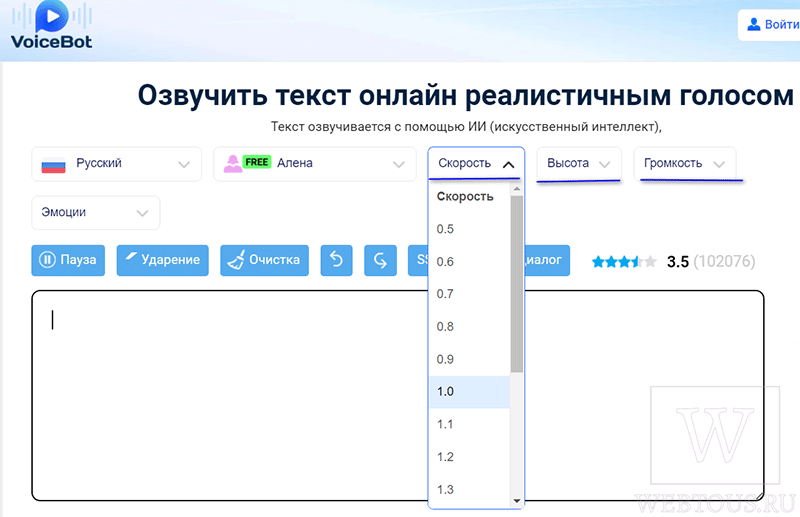Click the speed list scrollbar thumb
Screen dimensions: 800x517
pyautogui.click(x=516, y=284)
